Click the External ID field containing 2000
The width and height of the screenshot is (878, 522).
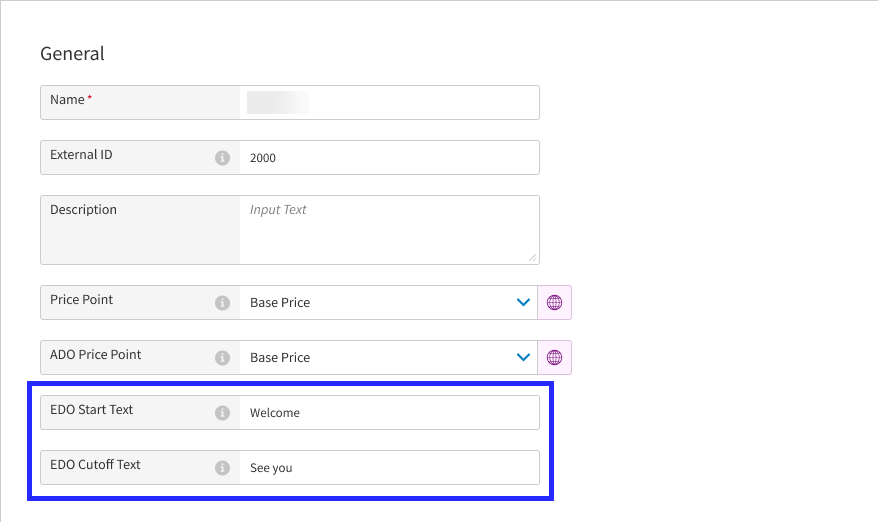390,158
